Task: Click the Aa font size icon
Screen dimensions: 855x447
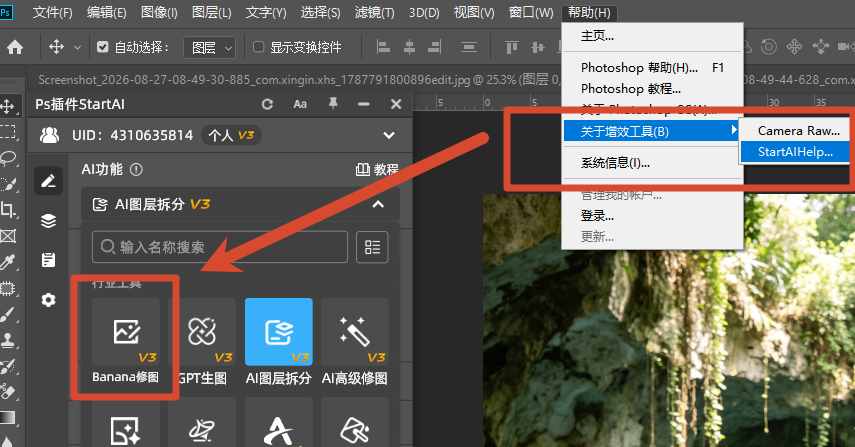Action: pyautogui.click(x=300, y=104)
